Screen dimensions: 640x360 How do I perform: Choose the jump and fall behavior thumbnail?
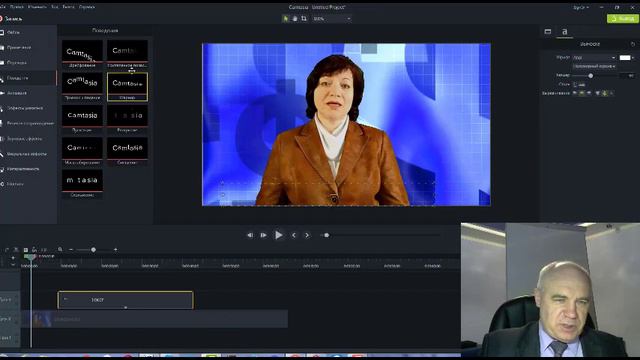tap(82, 87)
